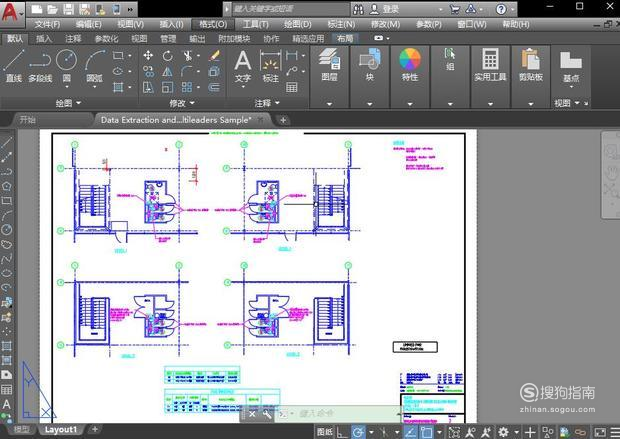Open the Layers (图层) panel button
This screenshot has height=439, width=620.
point(329,65)
